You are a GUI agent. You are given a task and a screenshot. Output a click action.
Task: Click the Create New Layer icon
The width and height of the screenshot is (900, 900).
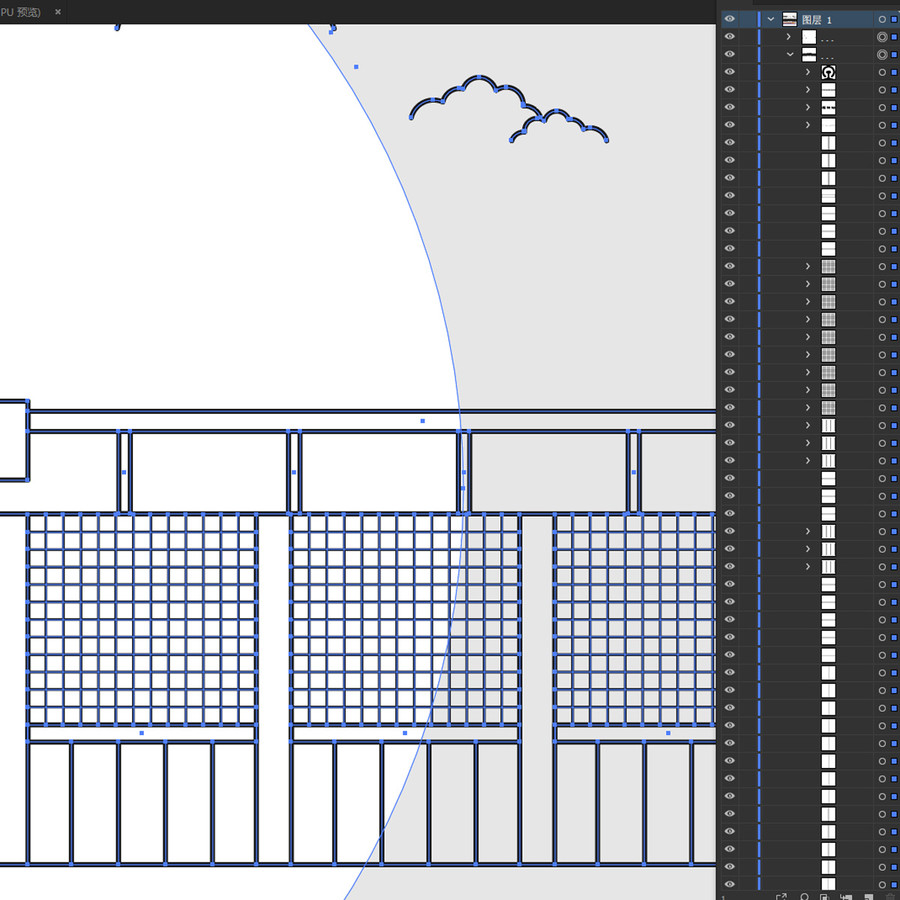868,896
